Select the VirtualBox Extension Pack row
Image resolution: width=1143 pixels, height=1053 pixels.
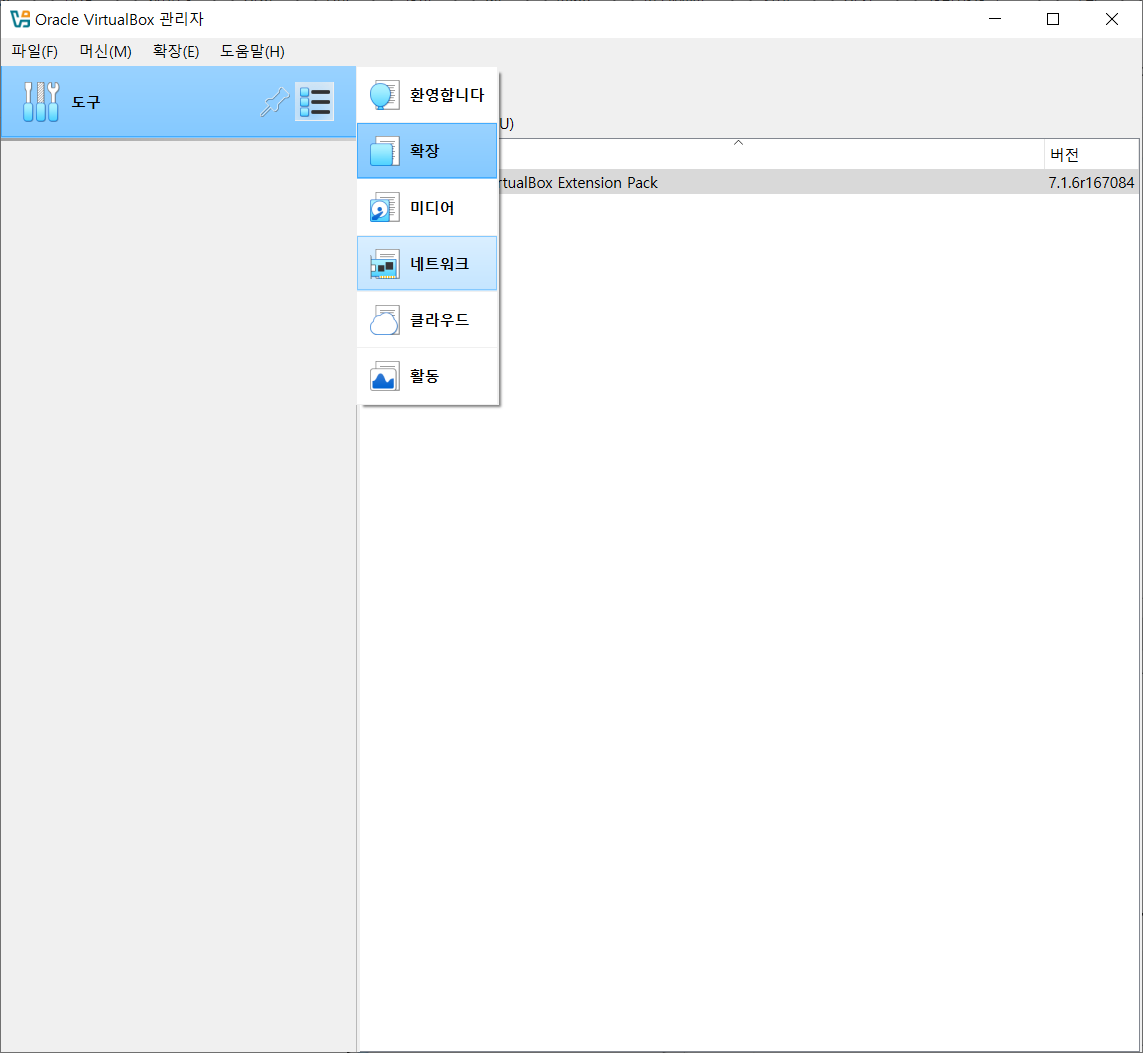click(749, 182)
